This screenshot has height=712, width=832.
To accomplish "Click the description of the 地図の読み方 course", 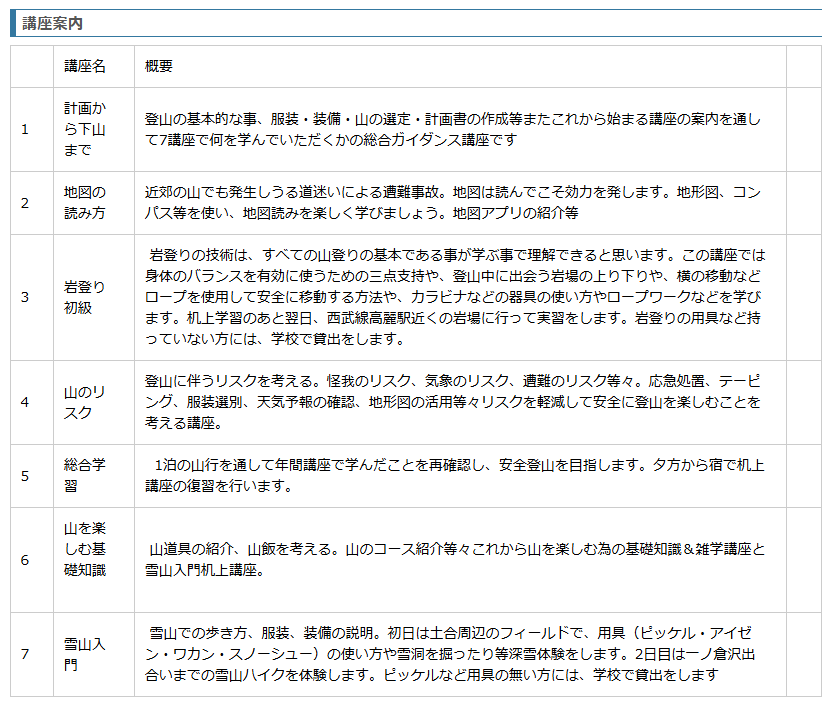I will (452, 202).
